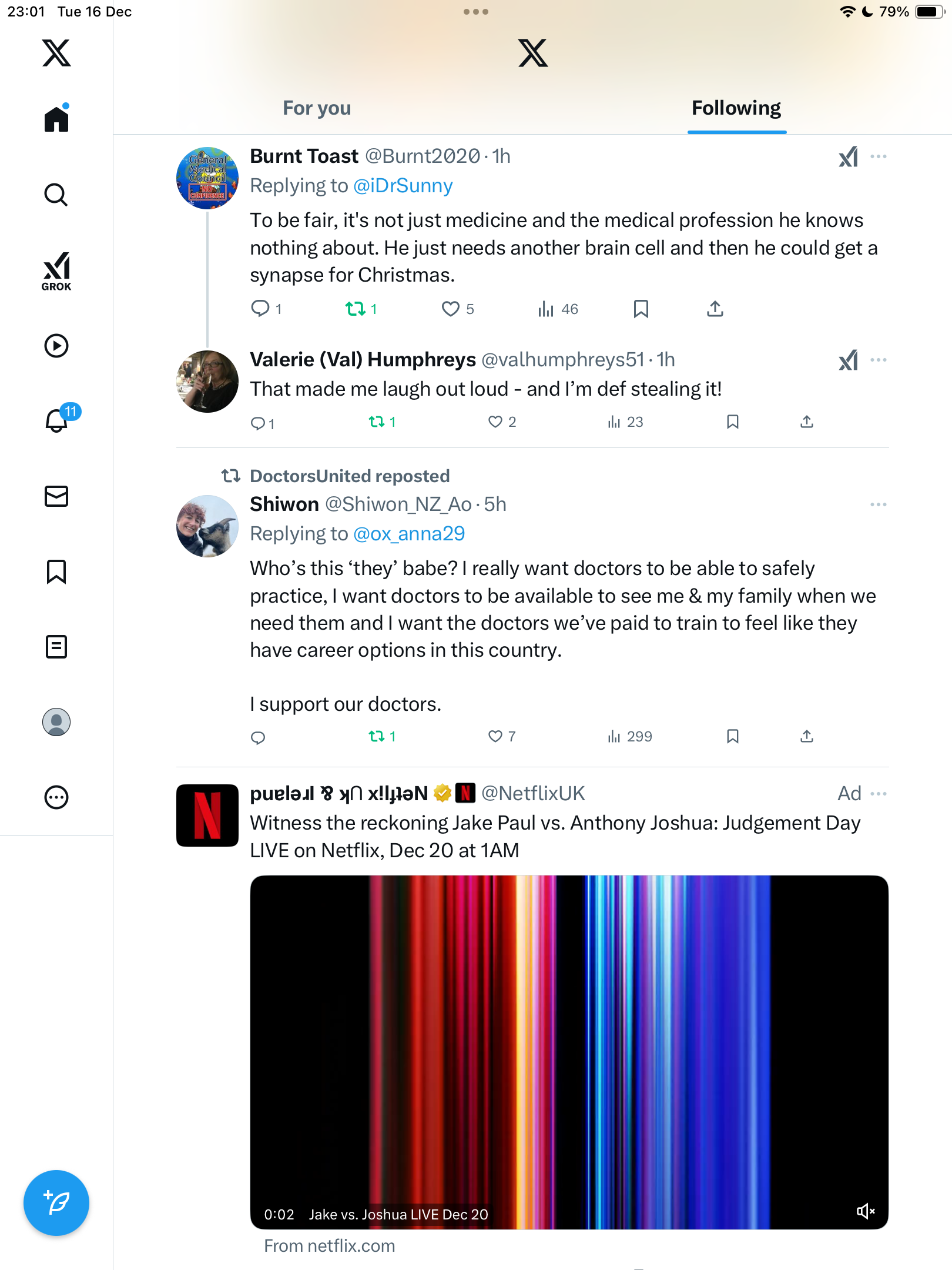Play the Jake vs. Joshua video thumbnail
Viewport: 952px width, 1270px height.
click(x=569, y=1051)
